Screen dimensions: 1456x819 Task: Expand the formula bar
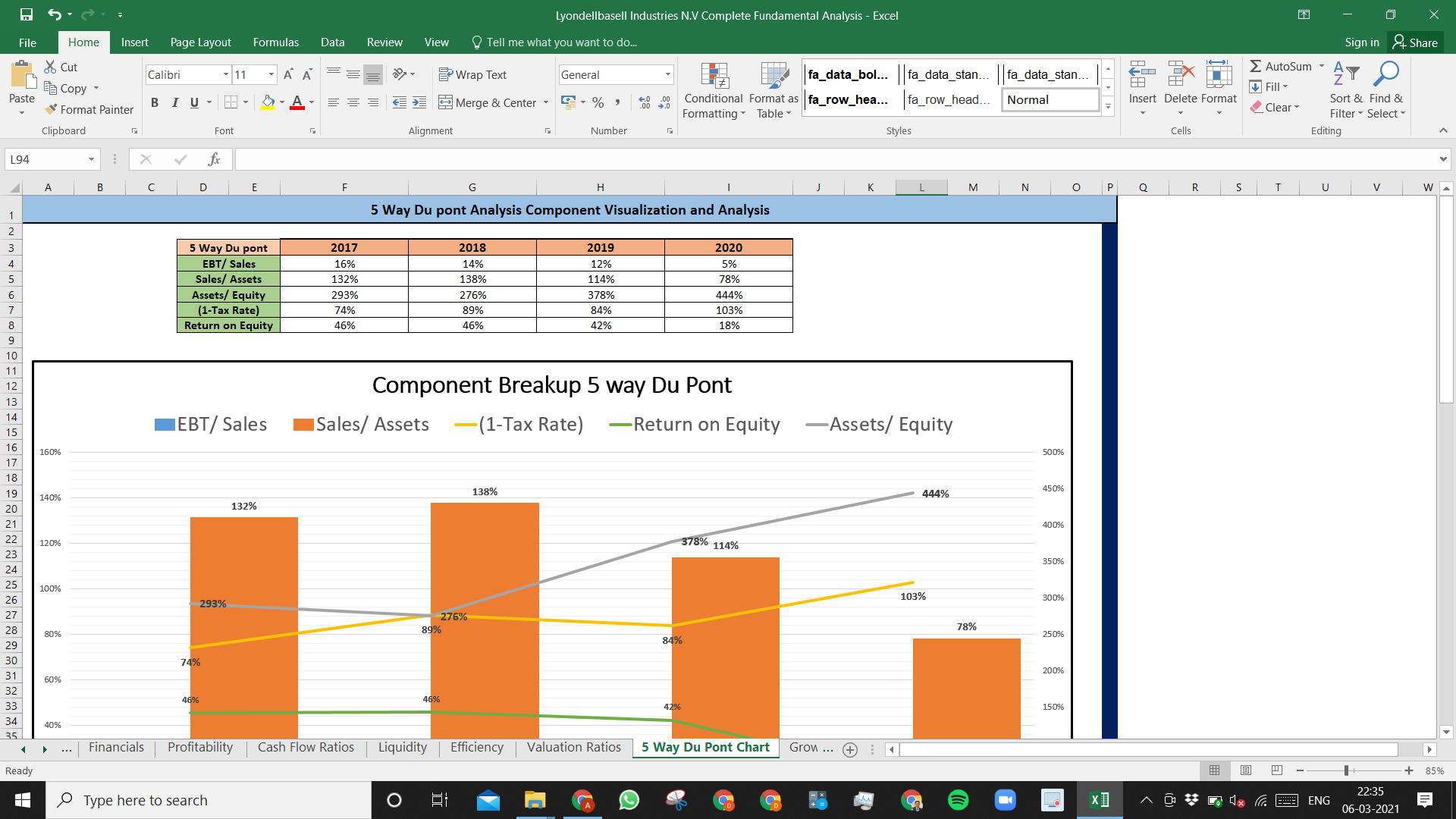pyautogui.click(x=1442, y=159)
